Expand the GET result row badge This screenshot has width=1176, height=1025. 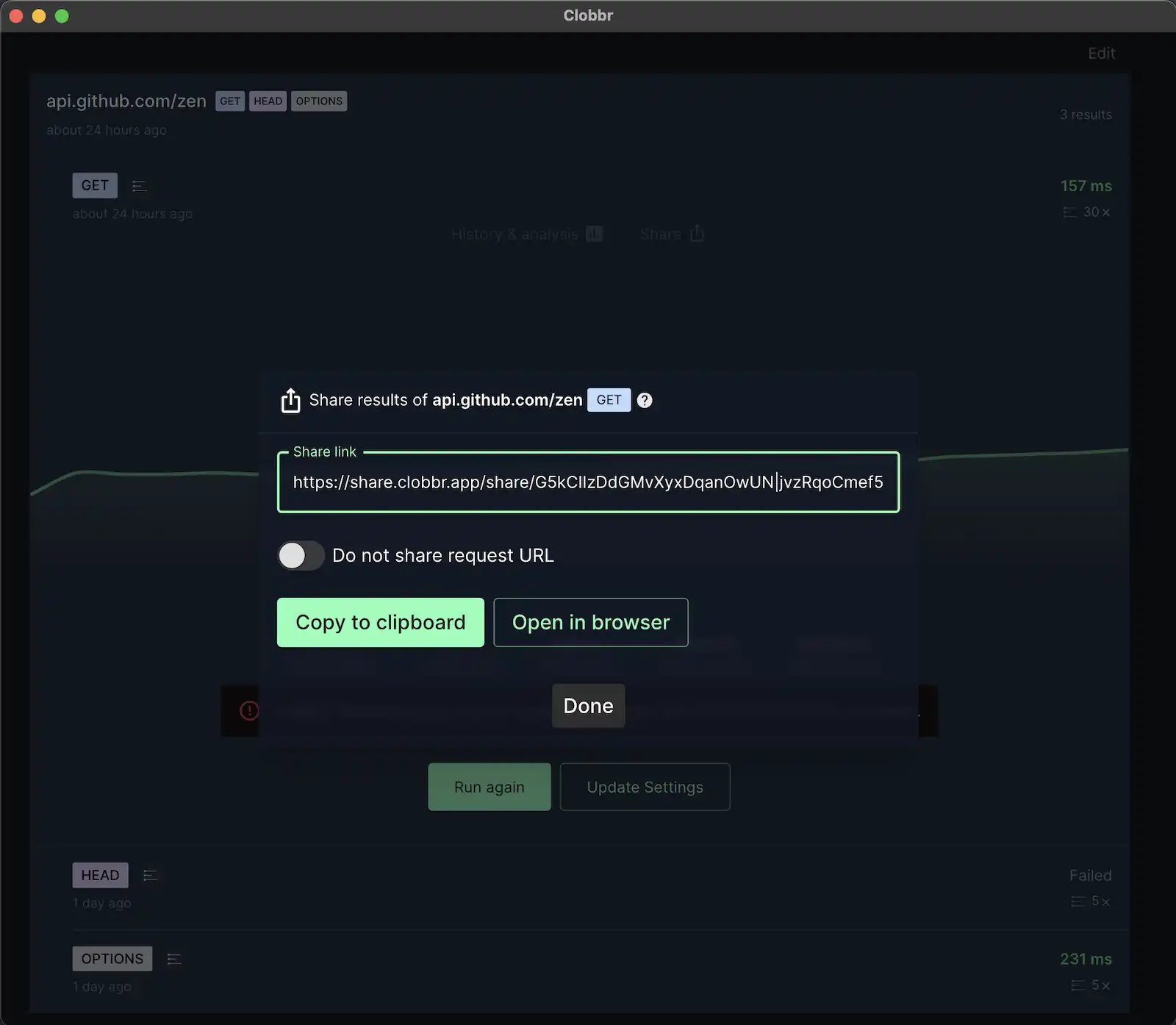tap(95, 185)
